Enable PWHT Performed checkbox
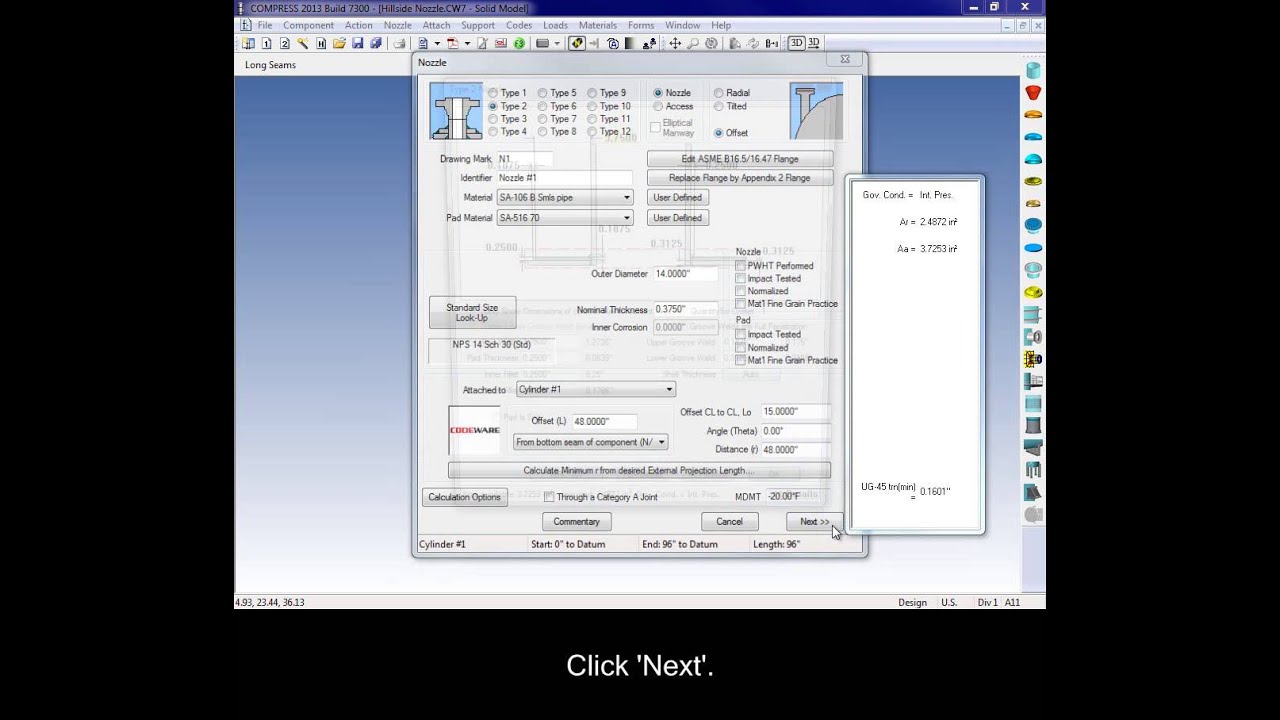Screen dimensions: 1280x720 (741, 266)
